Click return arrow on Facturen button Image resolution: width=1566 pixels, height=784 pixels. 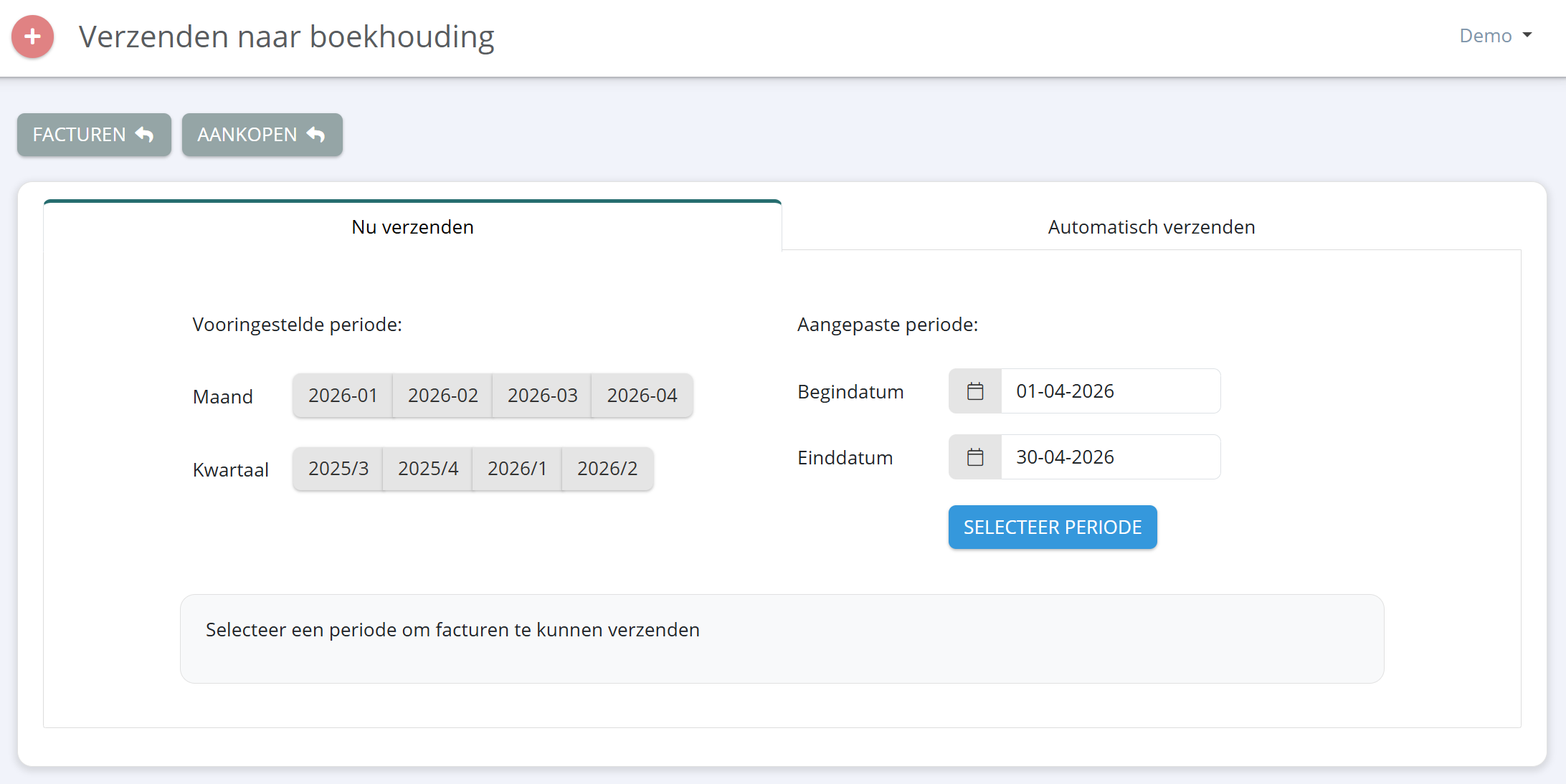coord(145,135)
